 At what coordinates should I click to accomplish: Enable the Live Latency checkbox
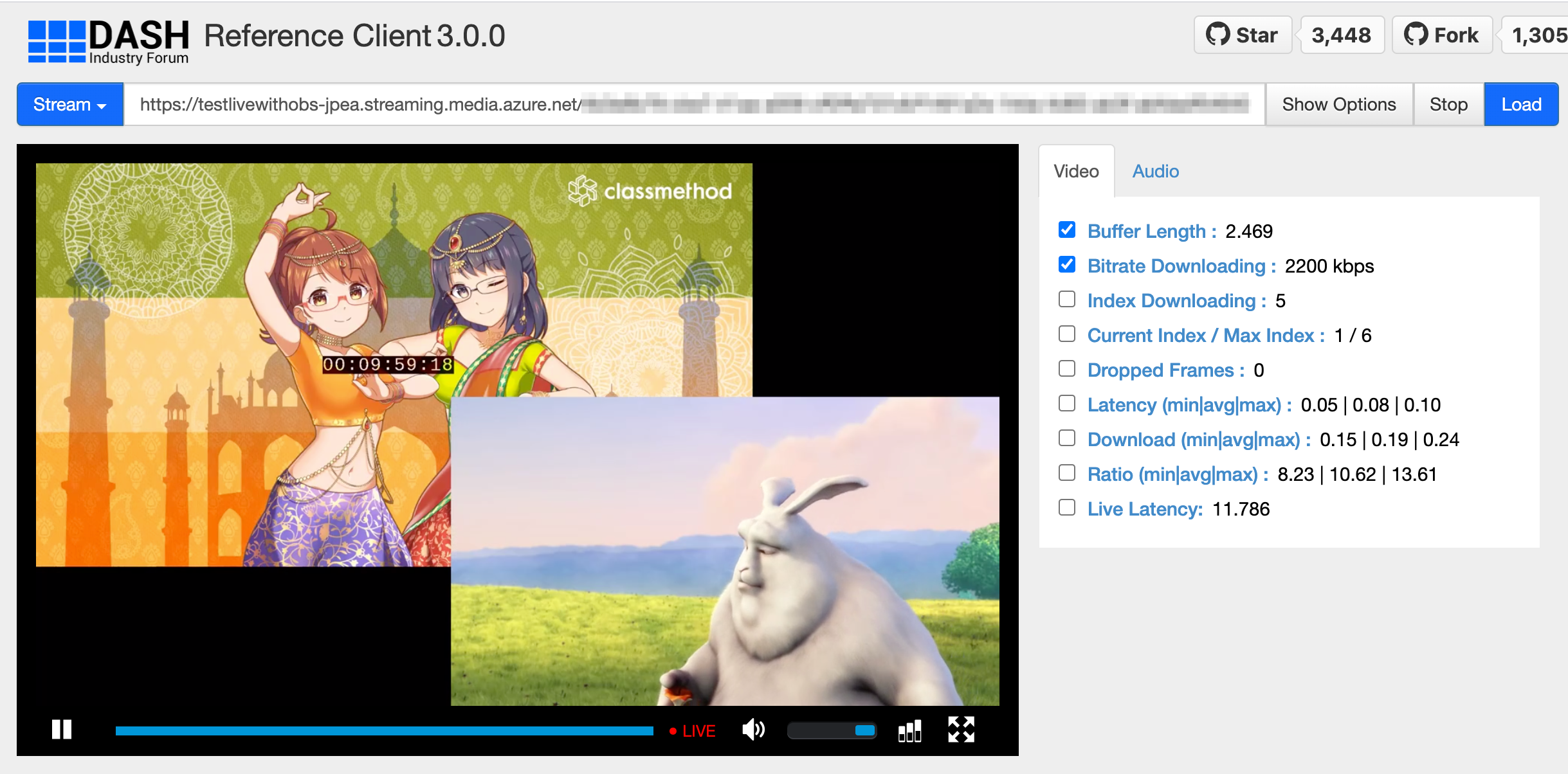pyautogui.click(x=1067, y=507)
